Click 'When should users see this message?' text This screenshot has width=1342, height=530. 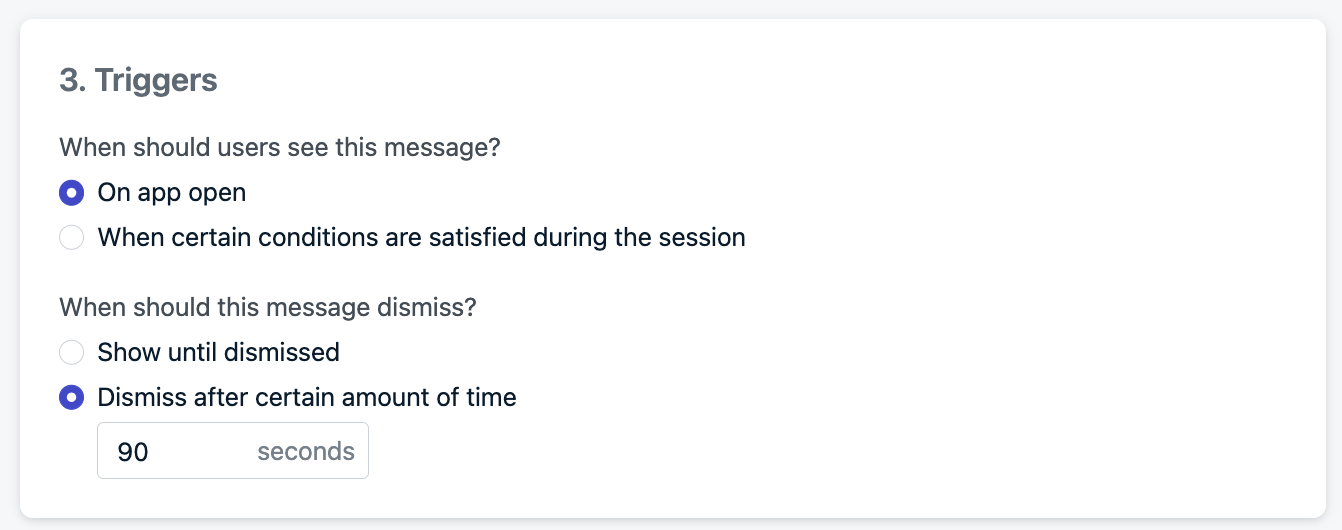(x=280, y=148)
